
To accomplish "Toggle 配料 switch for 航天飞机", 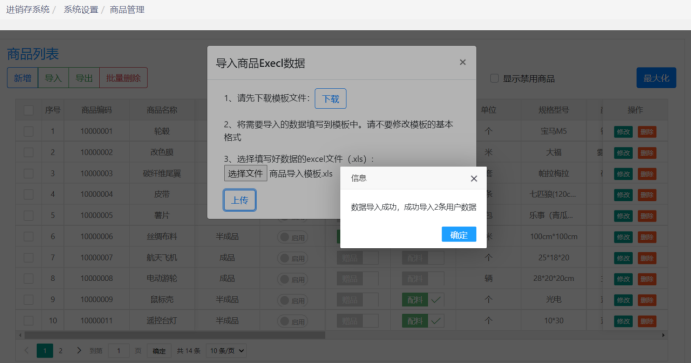I will [x=423, y=258].
